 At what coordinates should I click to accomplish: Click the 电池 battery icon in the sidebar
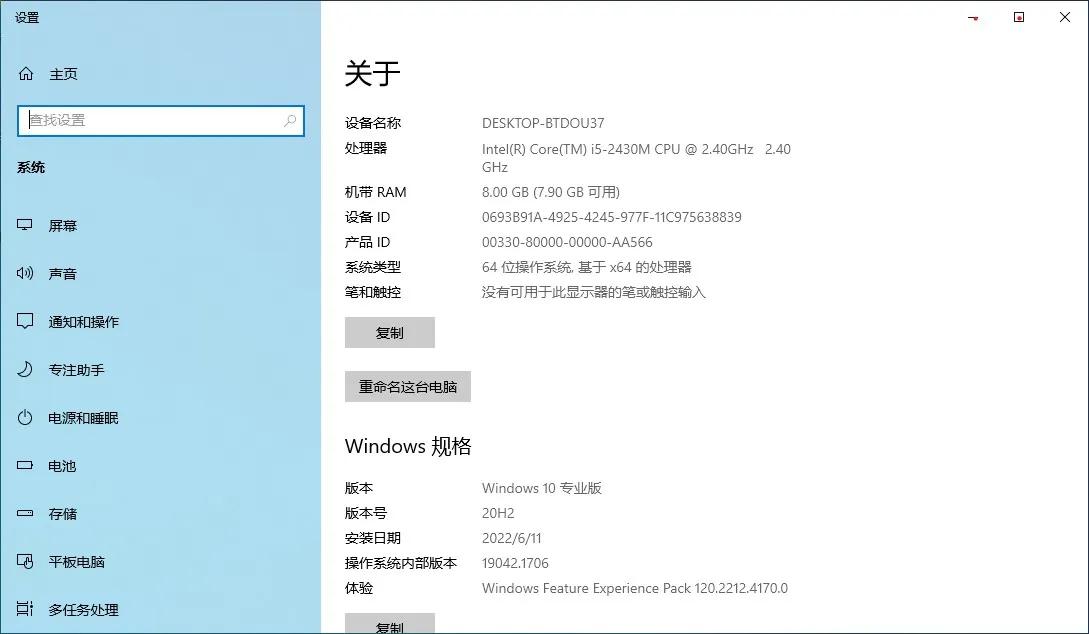[x=24, y=465]
